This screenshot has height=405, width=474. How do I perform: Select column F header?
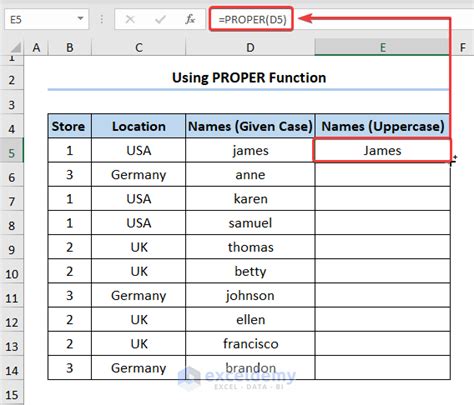463,48
